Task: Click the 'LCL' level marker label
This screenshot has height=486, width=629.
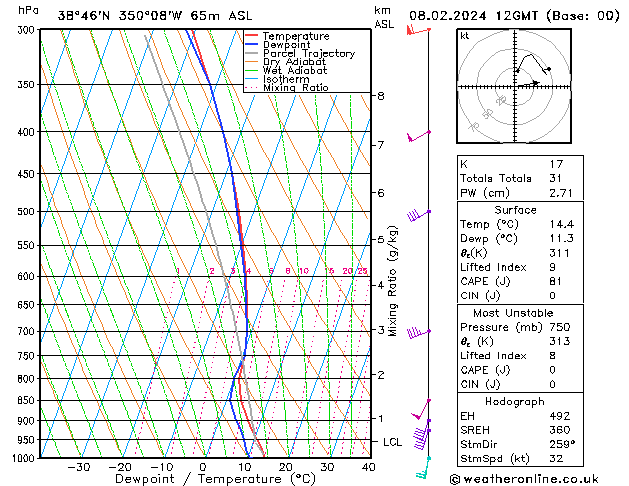Action: coord(392,442)
